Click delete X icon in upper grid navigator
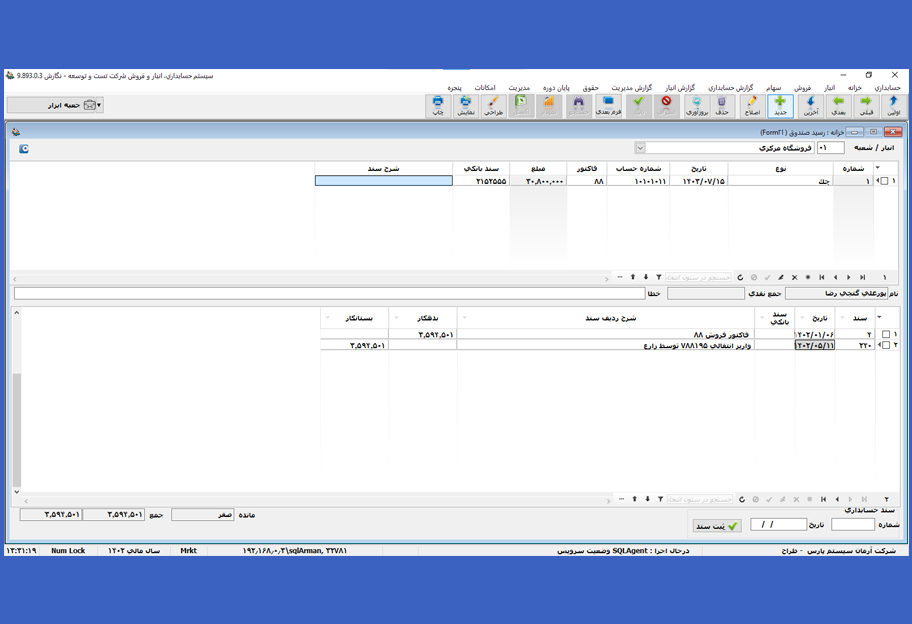The height and width of the screenshot is (624, 912). click(795, 277)
